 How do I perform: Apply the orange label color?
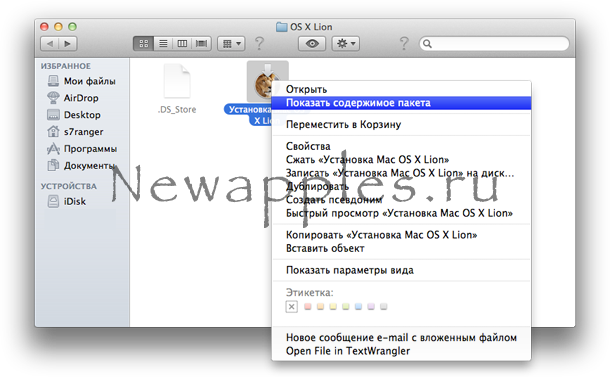tap(320, 307)
